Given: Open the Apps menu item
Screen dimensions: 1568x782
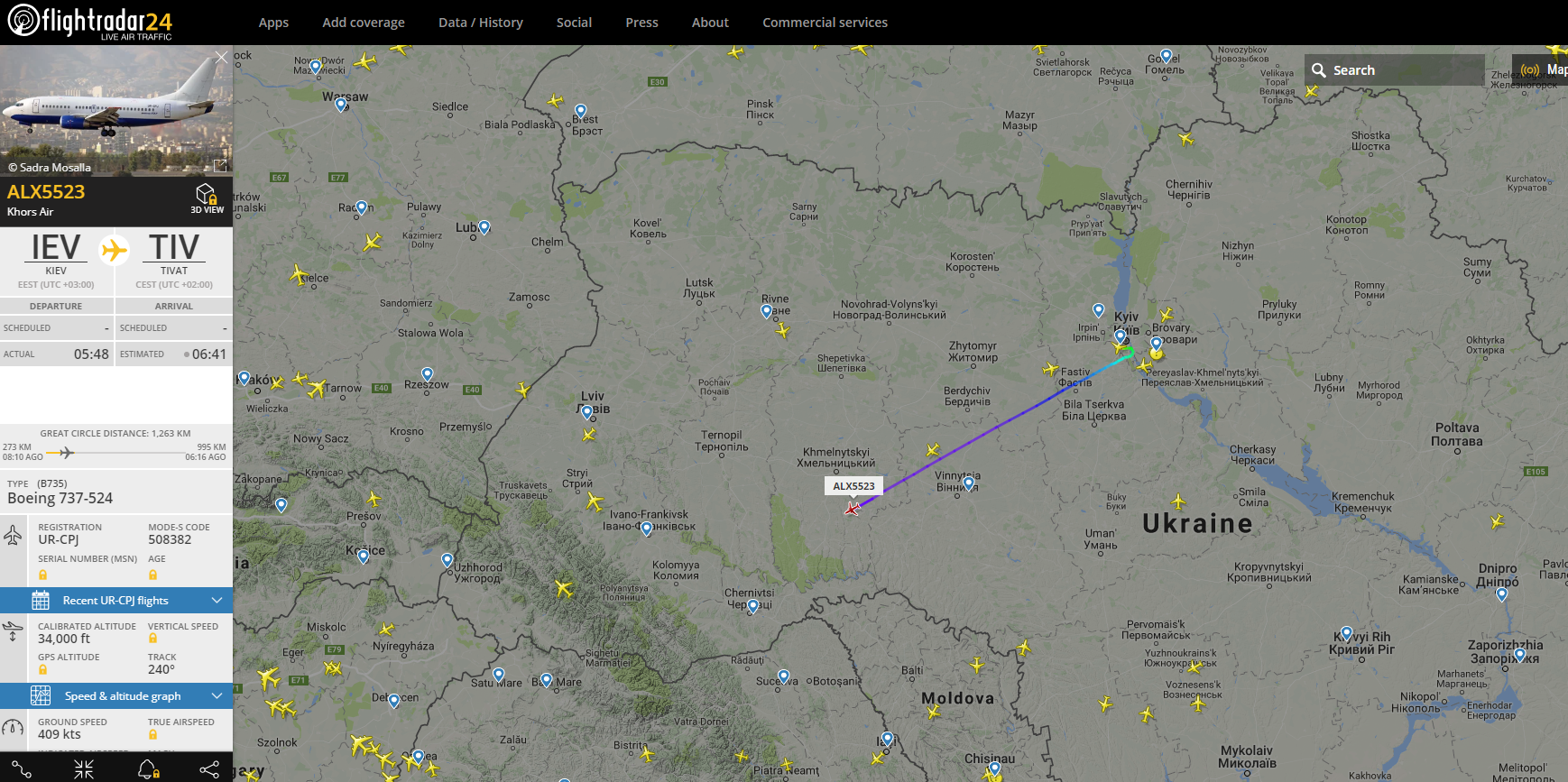Looking at the screenshot, I should pos(273,23).
